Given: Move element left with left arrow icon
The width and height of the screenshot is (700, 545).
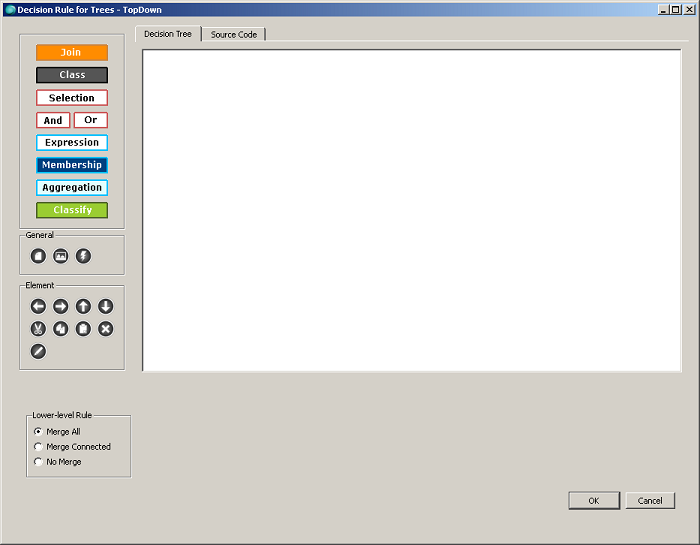Looking at the screenshot, I should [x=38, y=306].
